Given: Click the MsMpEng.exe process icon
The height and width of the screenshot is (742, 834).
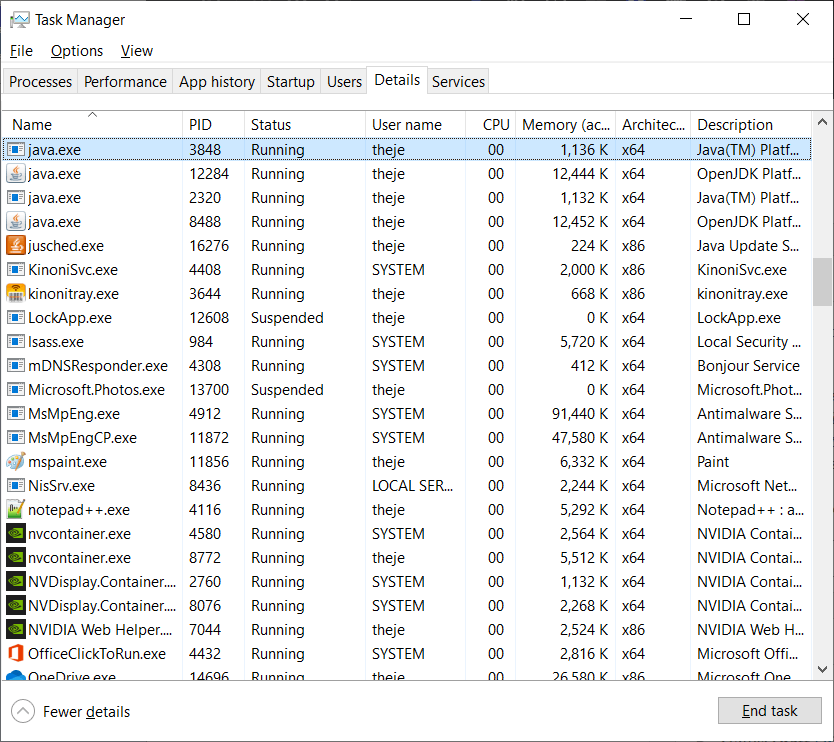Looking at the screenshot, I should pyautogui.click(x=16, y=414).
